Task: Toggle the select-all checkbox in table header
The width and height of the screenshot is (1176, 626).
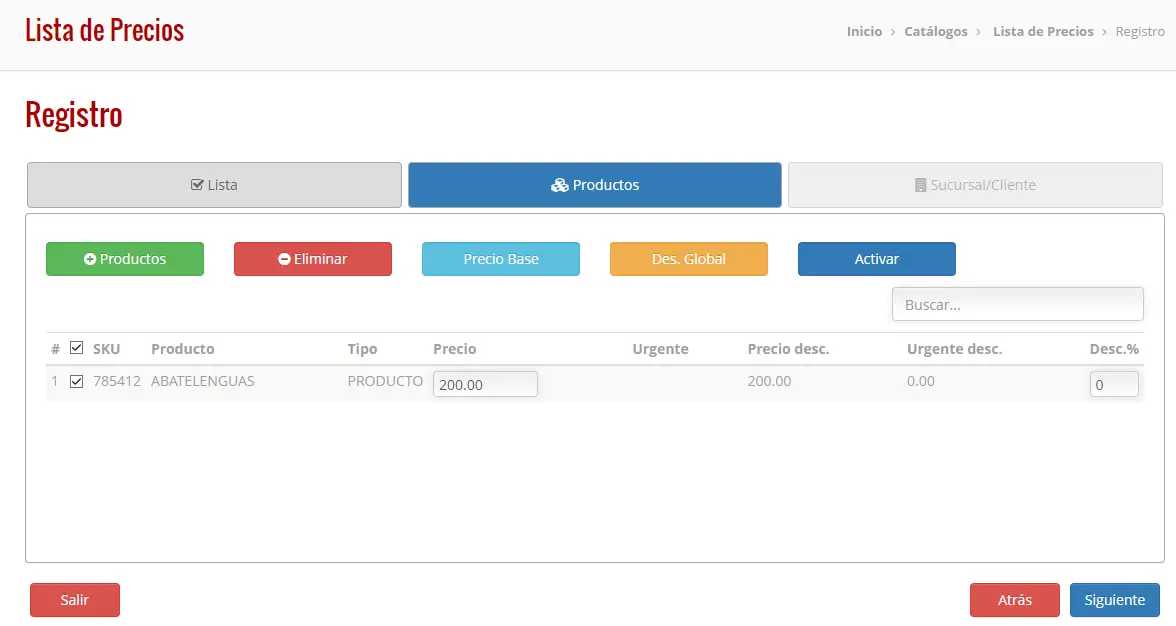Action: coord(76,348)
